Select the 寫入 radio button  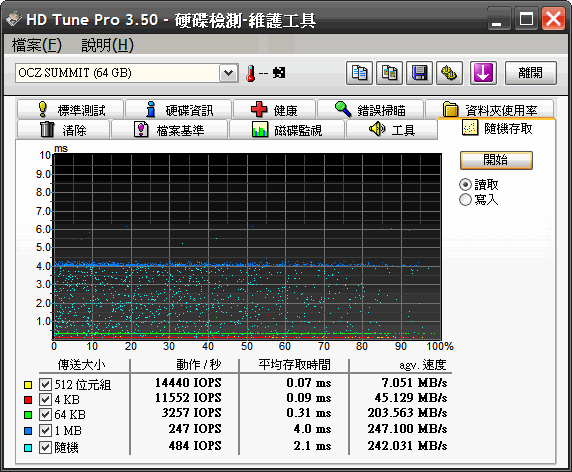point(465,200)
